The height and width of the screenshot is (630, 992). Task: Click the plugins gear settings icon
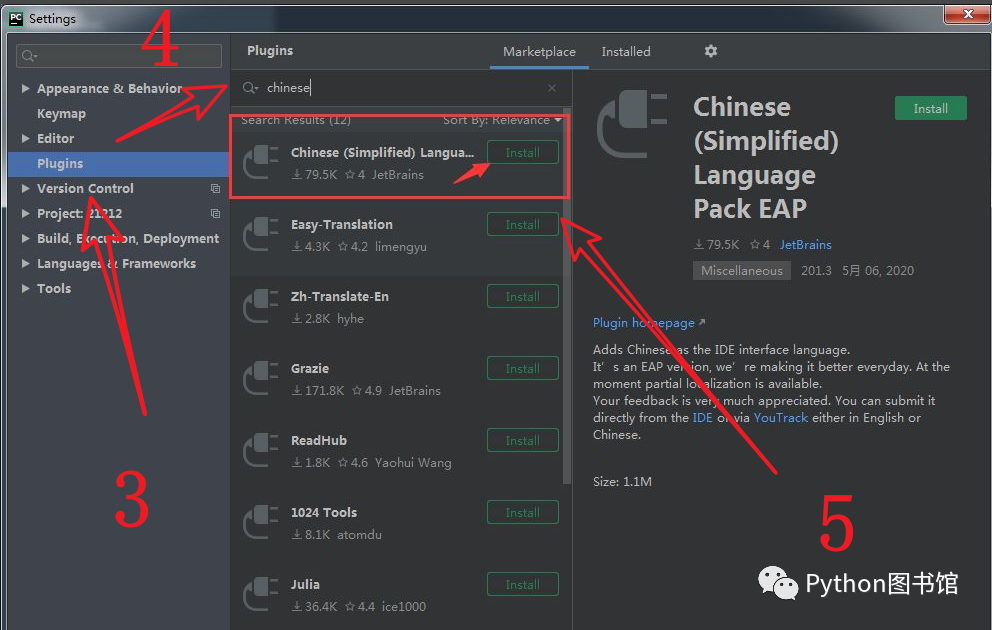tap(711, 51)
